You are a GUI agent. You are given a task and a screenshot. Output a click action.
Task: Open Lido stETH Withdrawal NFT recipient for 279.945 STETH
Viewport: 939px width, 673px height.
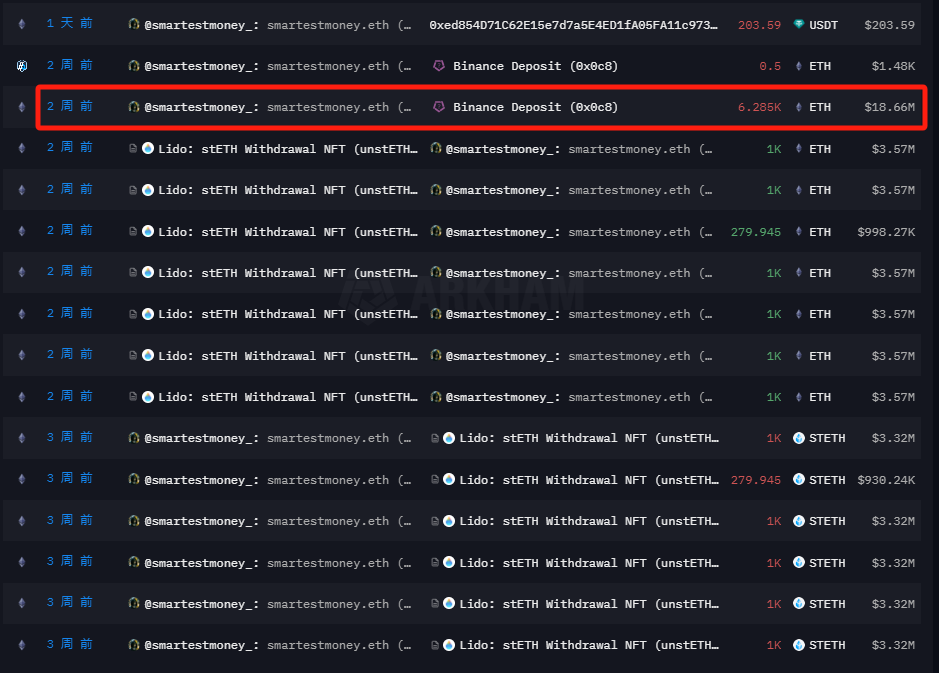[x=588, y=480]
